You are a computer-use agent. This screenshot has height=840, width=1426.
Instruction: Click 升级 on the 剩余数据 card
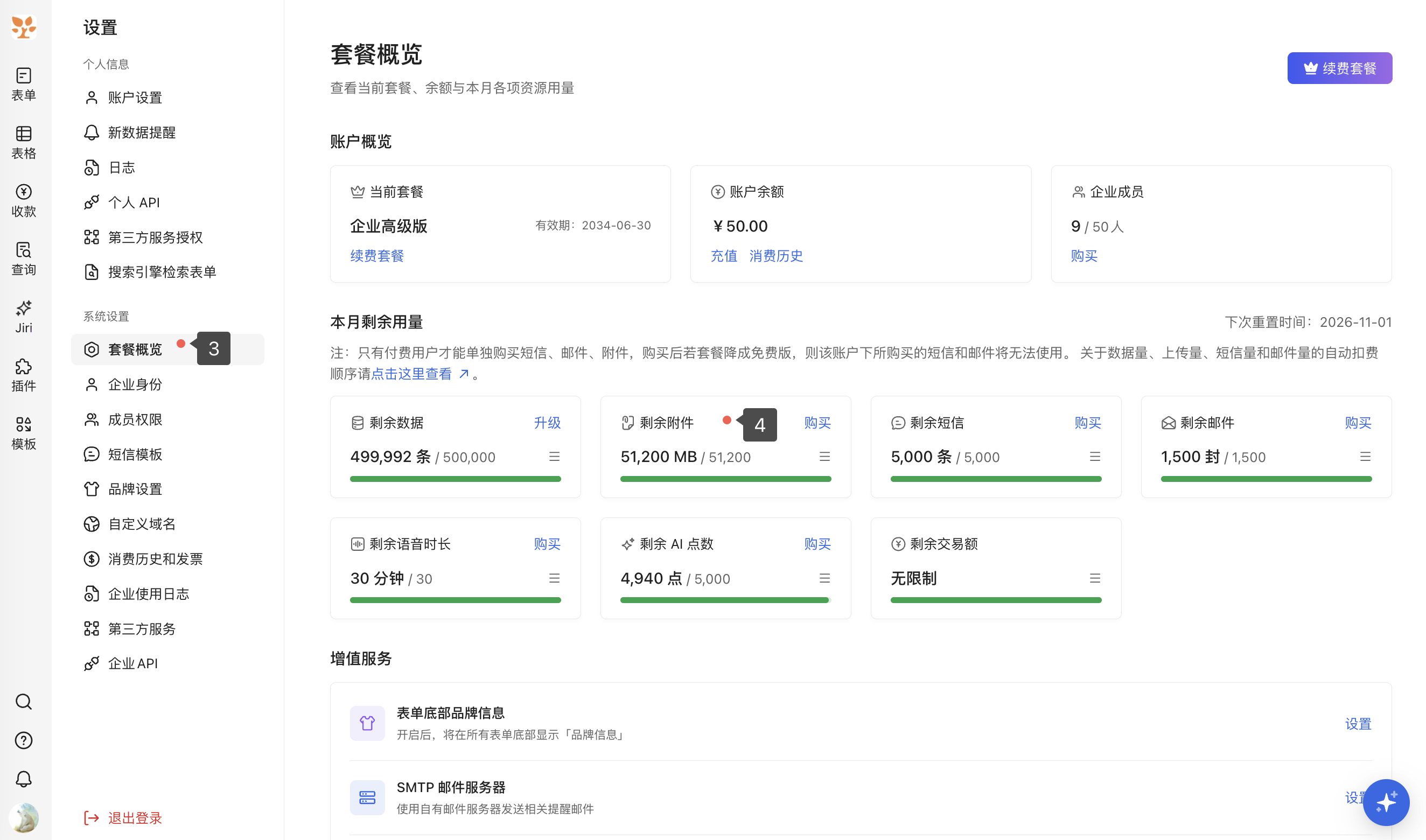point(547,423)
